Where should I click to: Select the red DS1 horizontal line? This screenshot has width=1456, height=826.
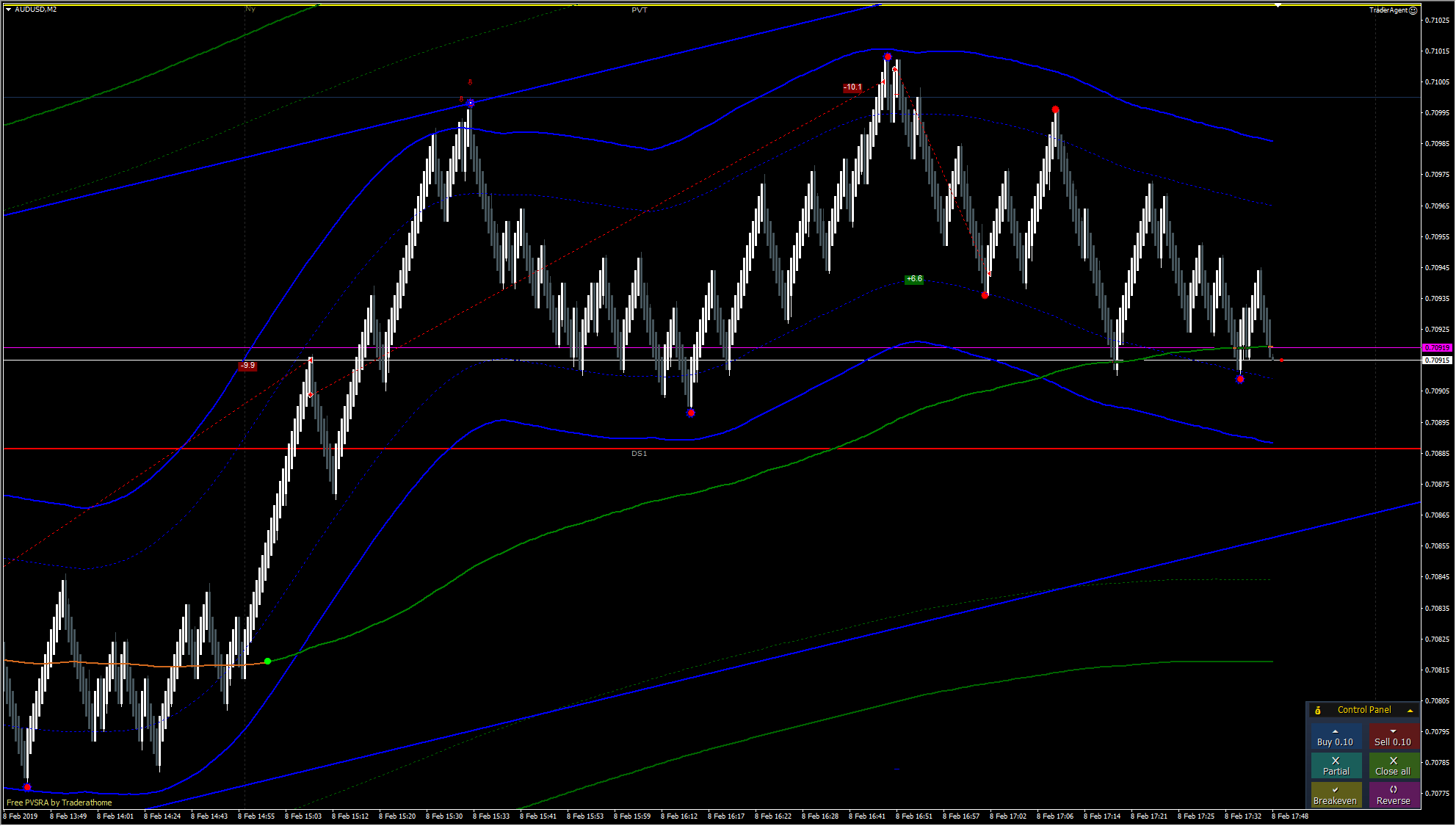coord(711,448)
